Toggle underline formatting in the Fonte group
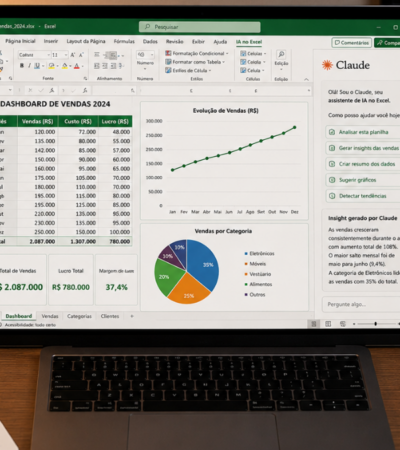This screenshot has height=450, width=400. point(37,66)
